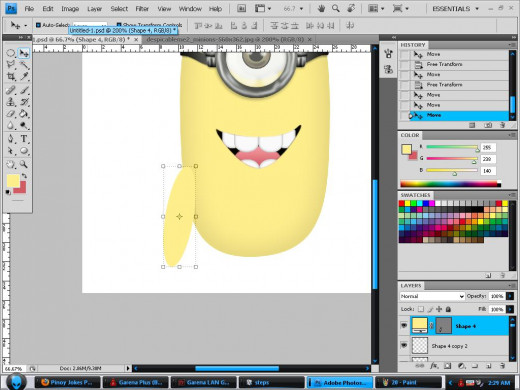Image resolution: width=520 pixels, height=390 pixels.
Task: Select the Elliptical Marquee tool
Action: [x=11, y=53]
